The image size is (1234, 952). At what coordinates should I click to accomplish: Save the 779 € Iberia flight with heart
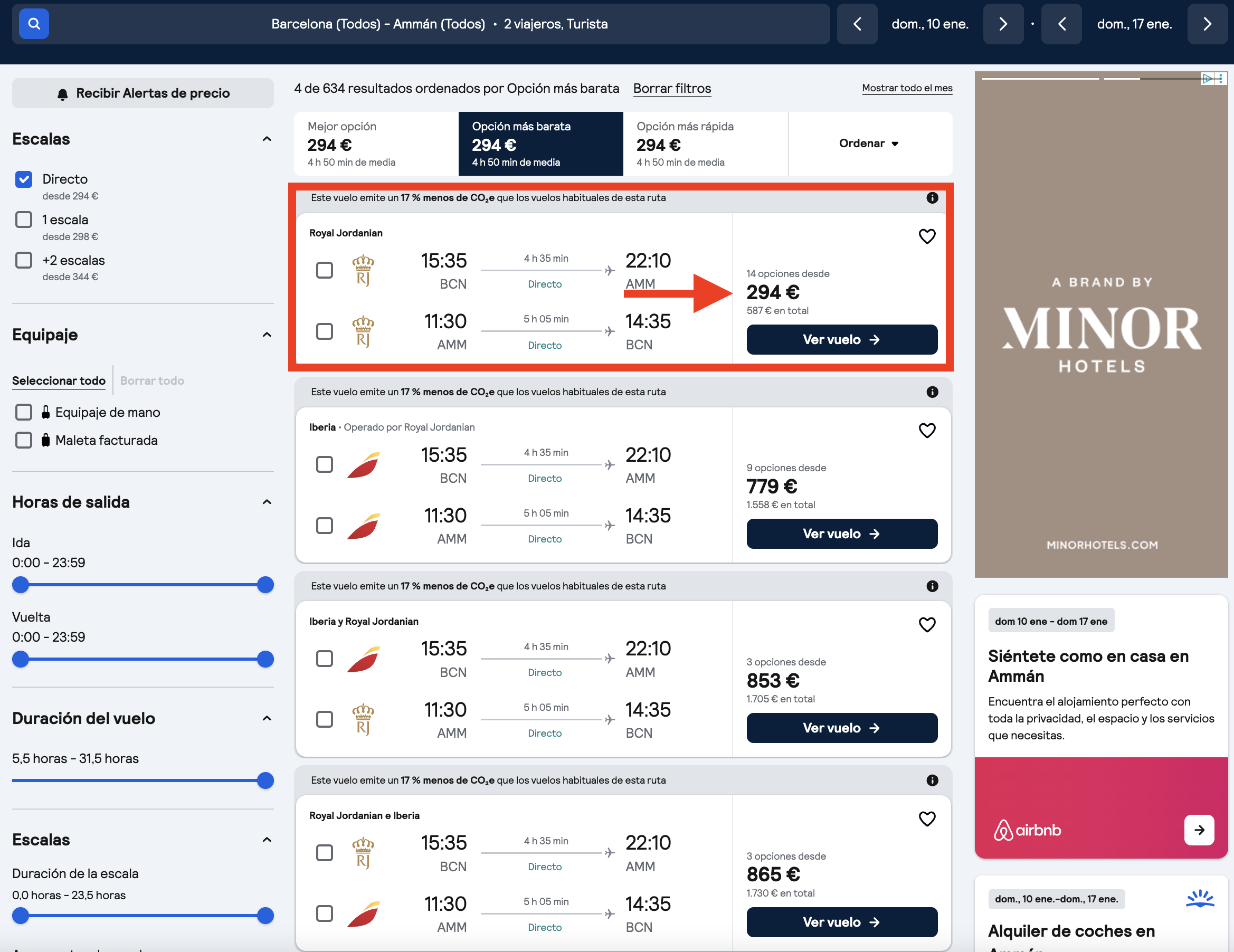[927, 431]
